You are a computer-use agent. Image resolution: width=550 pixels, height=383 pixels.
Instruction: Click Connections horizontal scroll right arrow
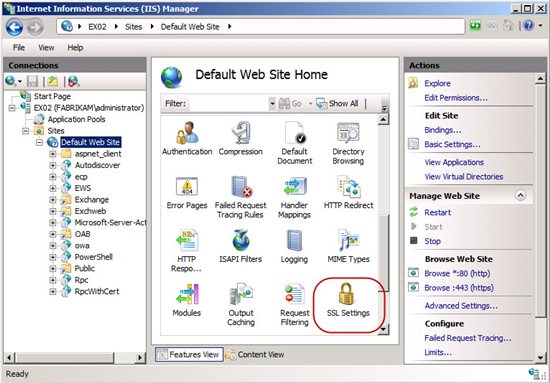click(x=140, y=357)
